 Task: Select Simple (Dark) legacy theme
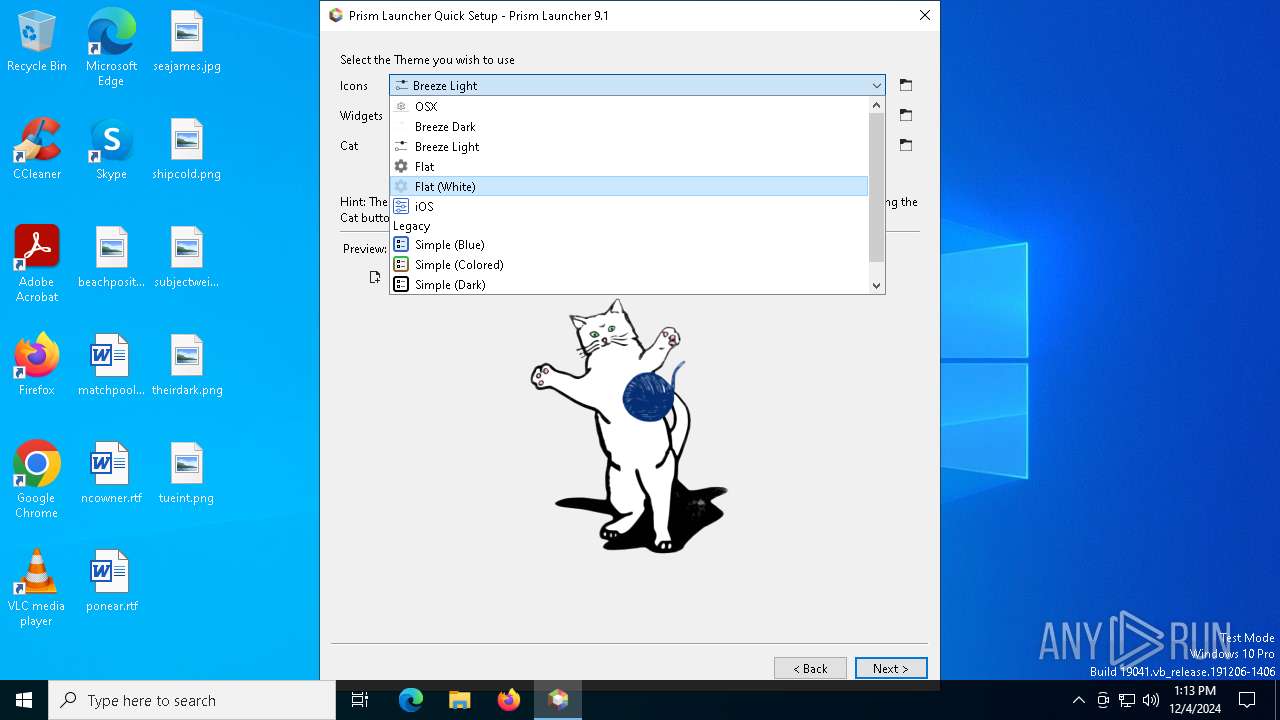tap(629, 284)
